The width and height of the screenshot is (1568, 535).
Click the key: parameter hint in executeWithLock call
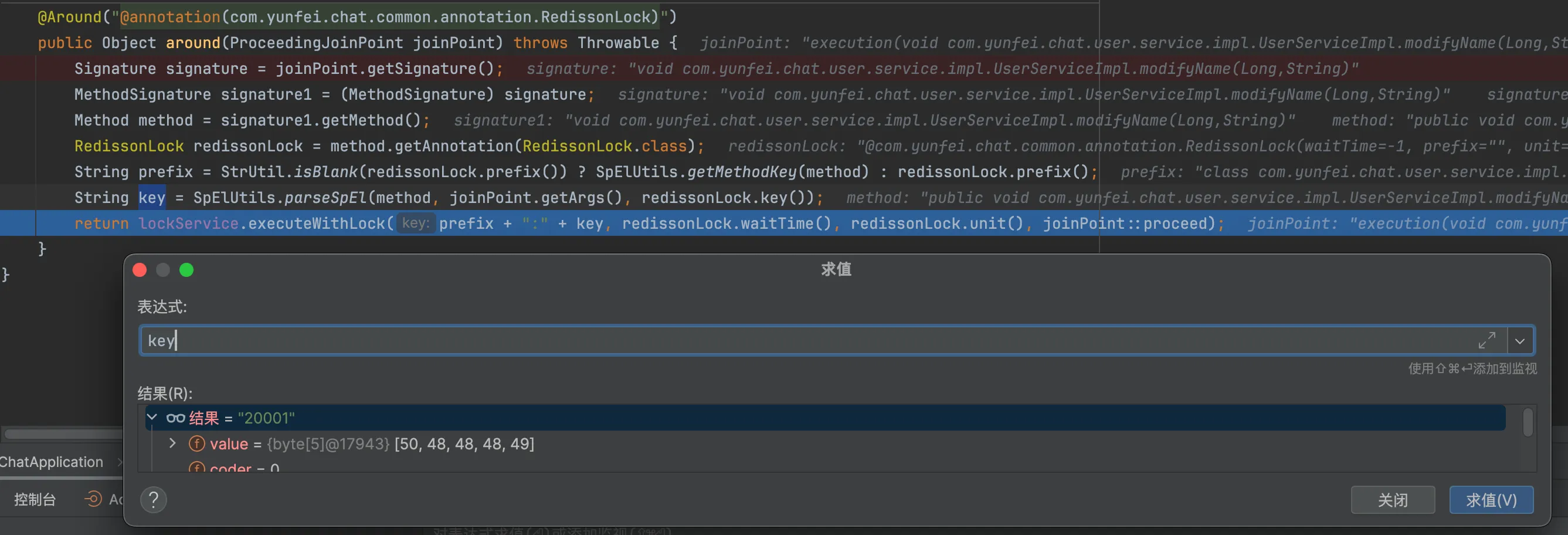click(x=416, y=224)
